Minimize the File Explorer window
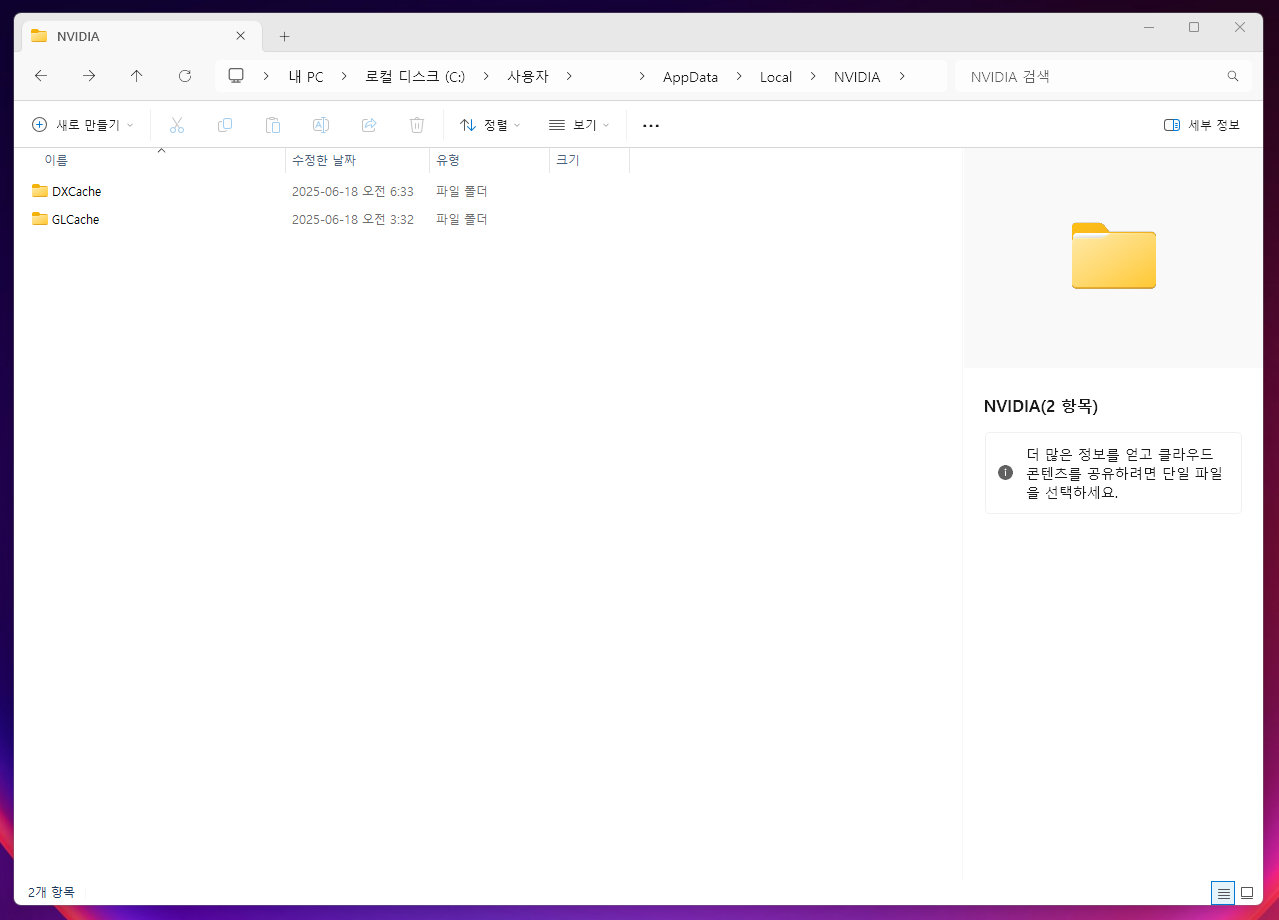This screenshot has width=1279, height=920. [1148, 27]
